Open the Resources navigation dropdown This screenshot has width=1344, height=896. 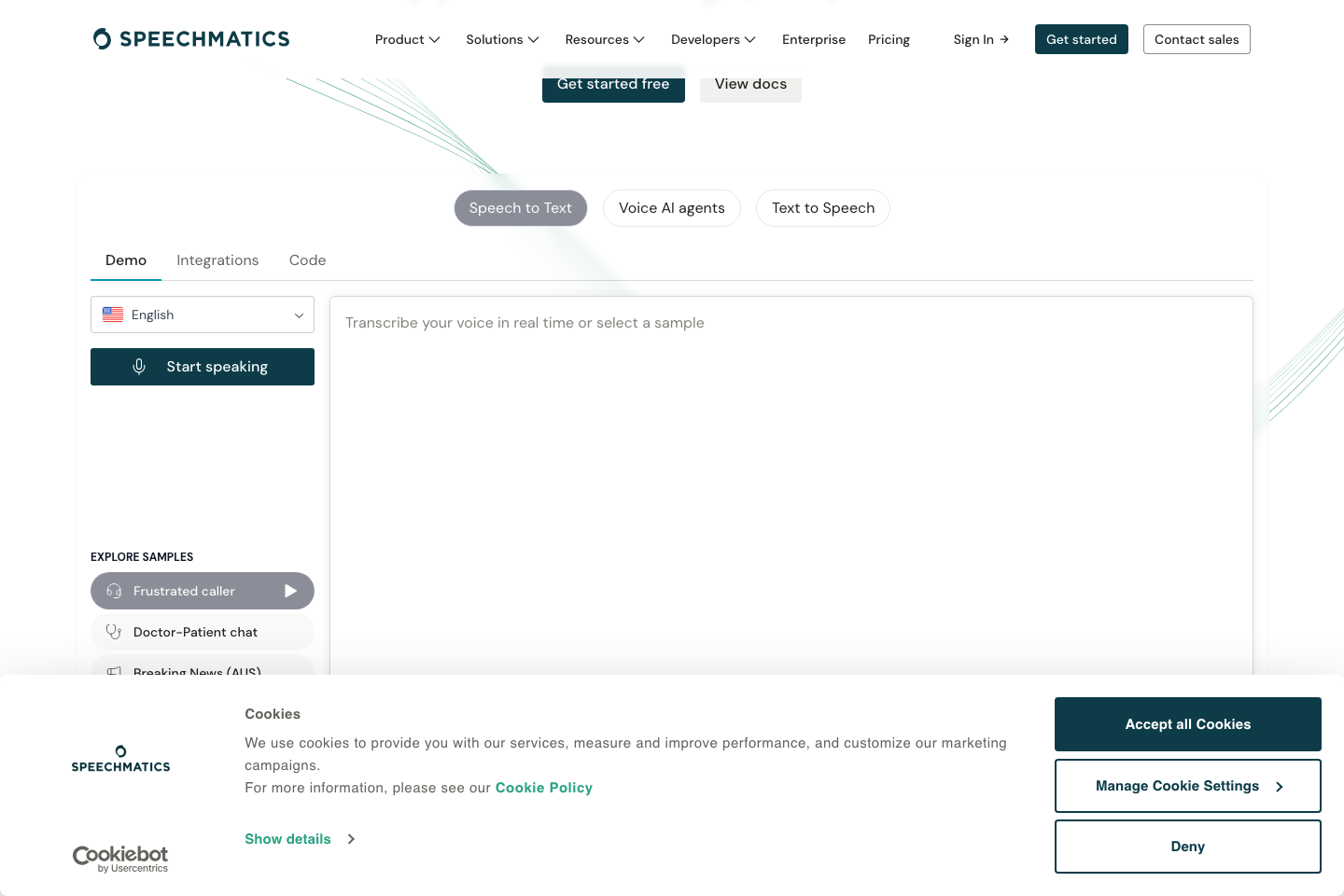click(x=604, y=39)
